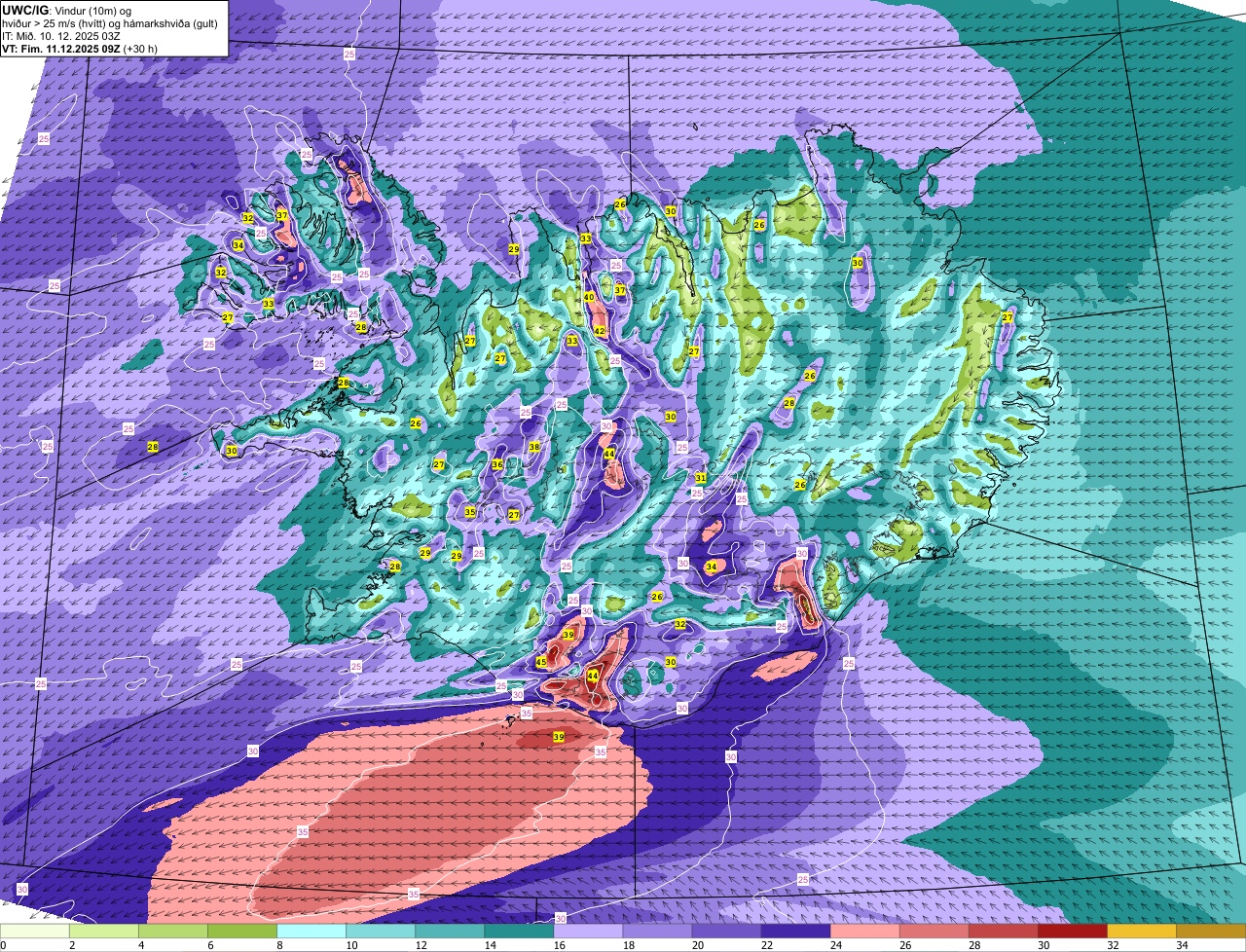Click the yellow 36 max gust label
The width and height of the screenshot is (1246, 952).
[497, 464]
